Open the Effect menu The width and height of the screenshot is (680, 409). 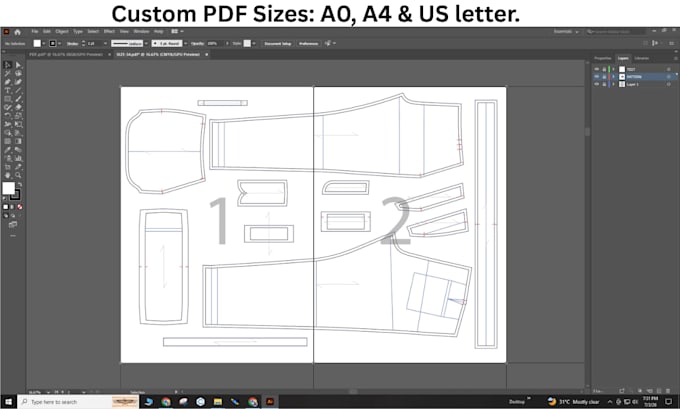(109, 32)
